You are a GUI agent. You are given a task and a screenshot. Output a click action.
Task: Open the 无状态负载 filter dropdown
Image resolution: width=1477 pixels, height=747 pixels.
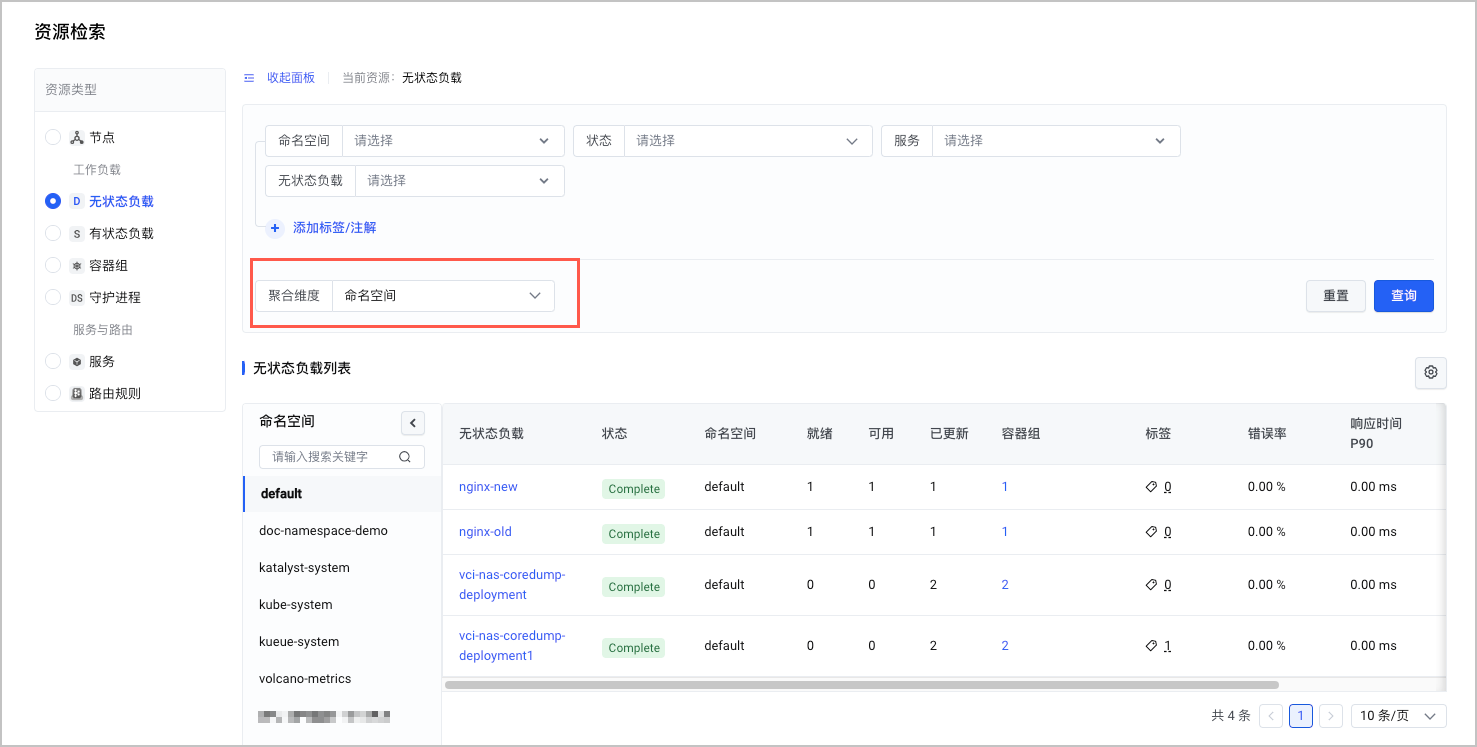460,181
